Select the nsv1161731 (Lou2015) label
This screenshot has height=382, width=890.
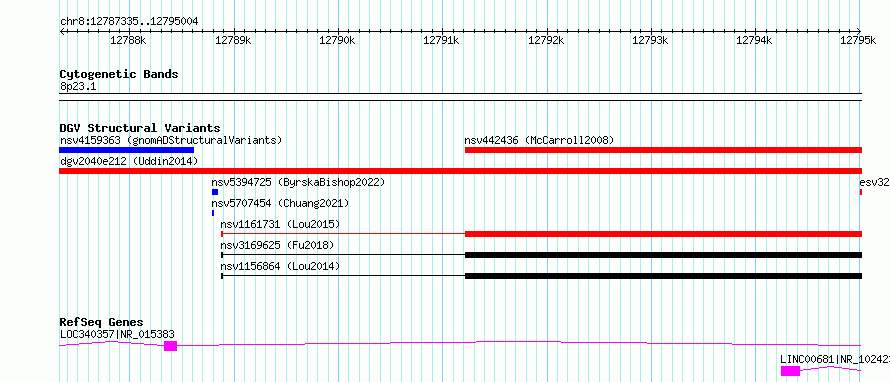pyautogui.click(x=280, y=224)
